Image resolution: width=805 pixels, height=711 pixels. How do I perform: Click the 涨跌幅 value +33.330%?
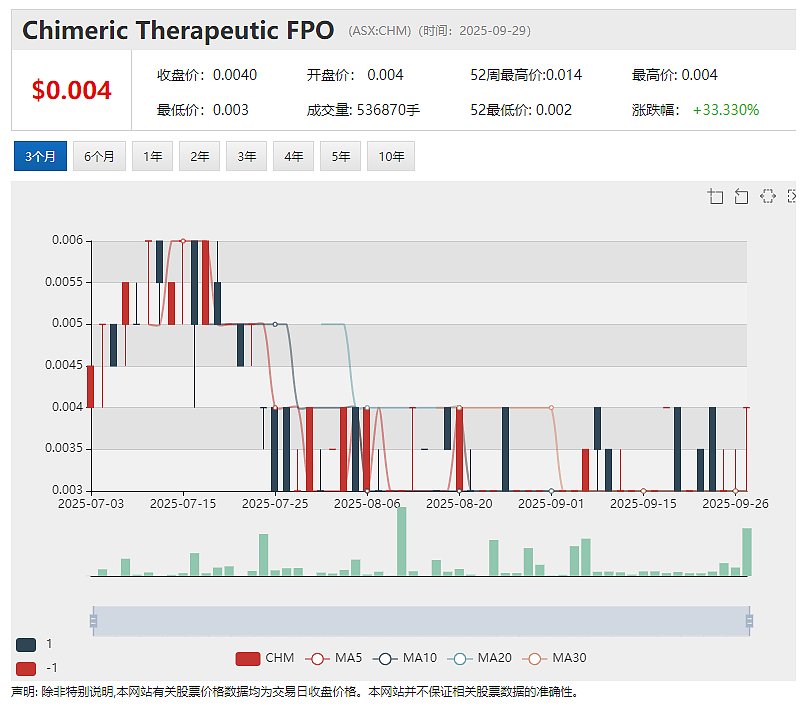pyautogui.click(x=725, y=110)
